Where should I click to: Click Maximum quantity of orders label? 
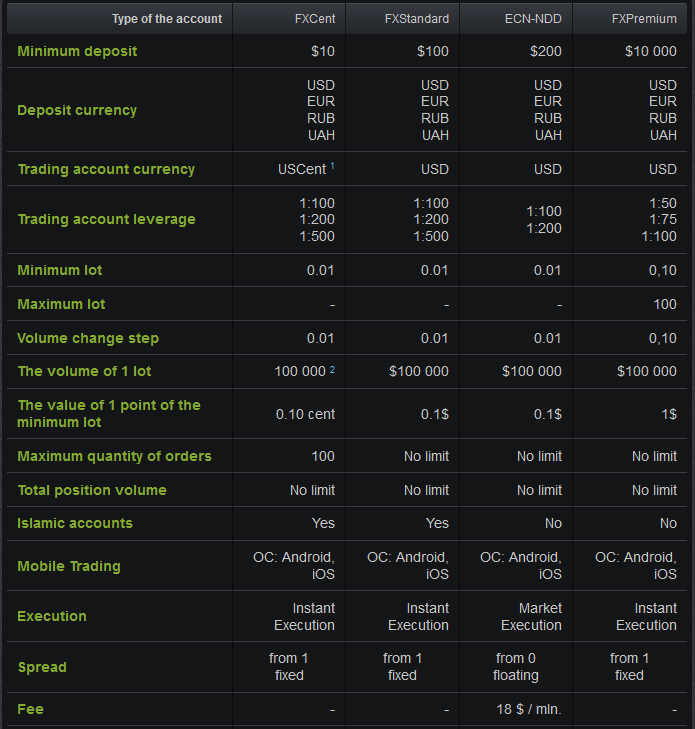pyautogui.click(x=114, y=457)
